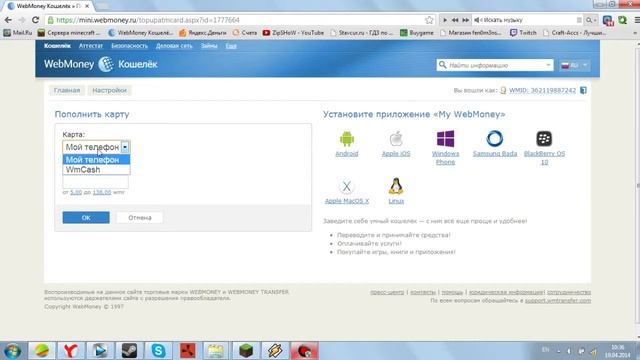Start playback with the music play button
The width and height of the screenshot is (640, 360).
tap(445, 20)
